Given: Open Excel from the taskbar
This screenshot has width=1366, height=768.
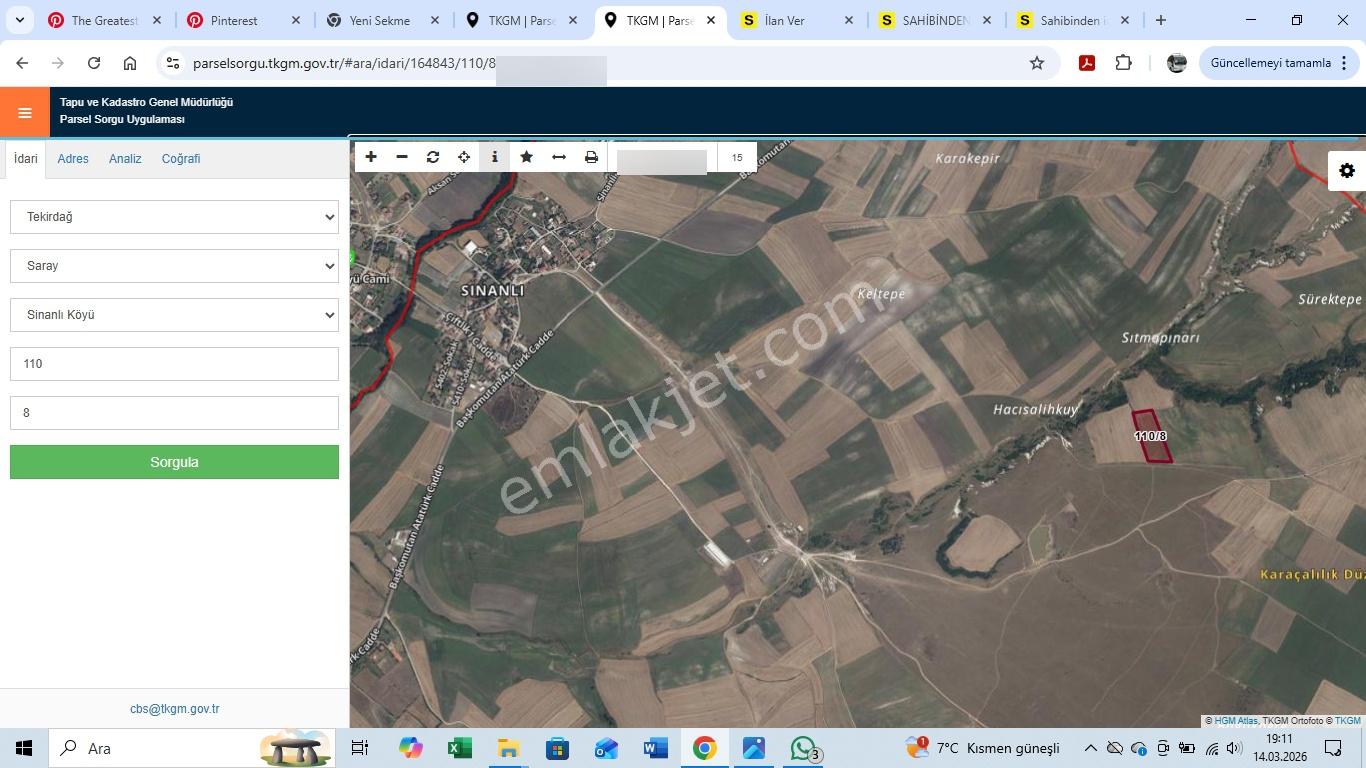Looking at the screenshot, I should (459, 748).
